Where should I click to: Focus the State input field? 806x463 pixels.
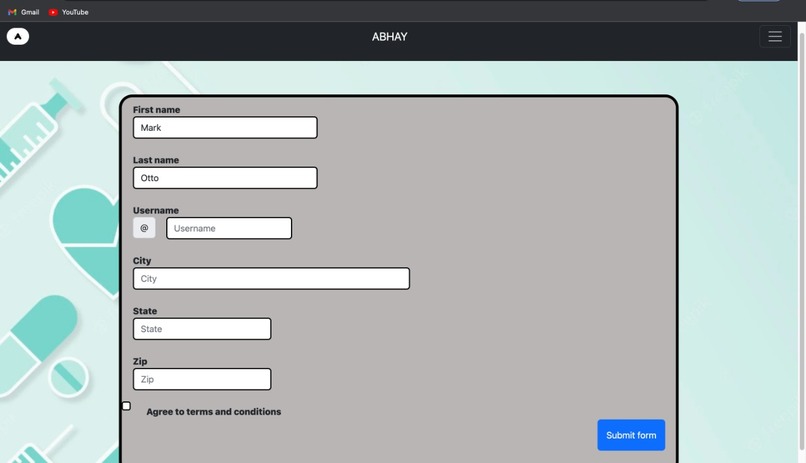click(202, 329)
